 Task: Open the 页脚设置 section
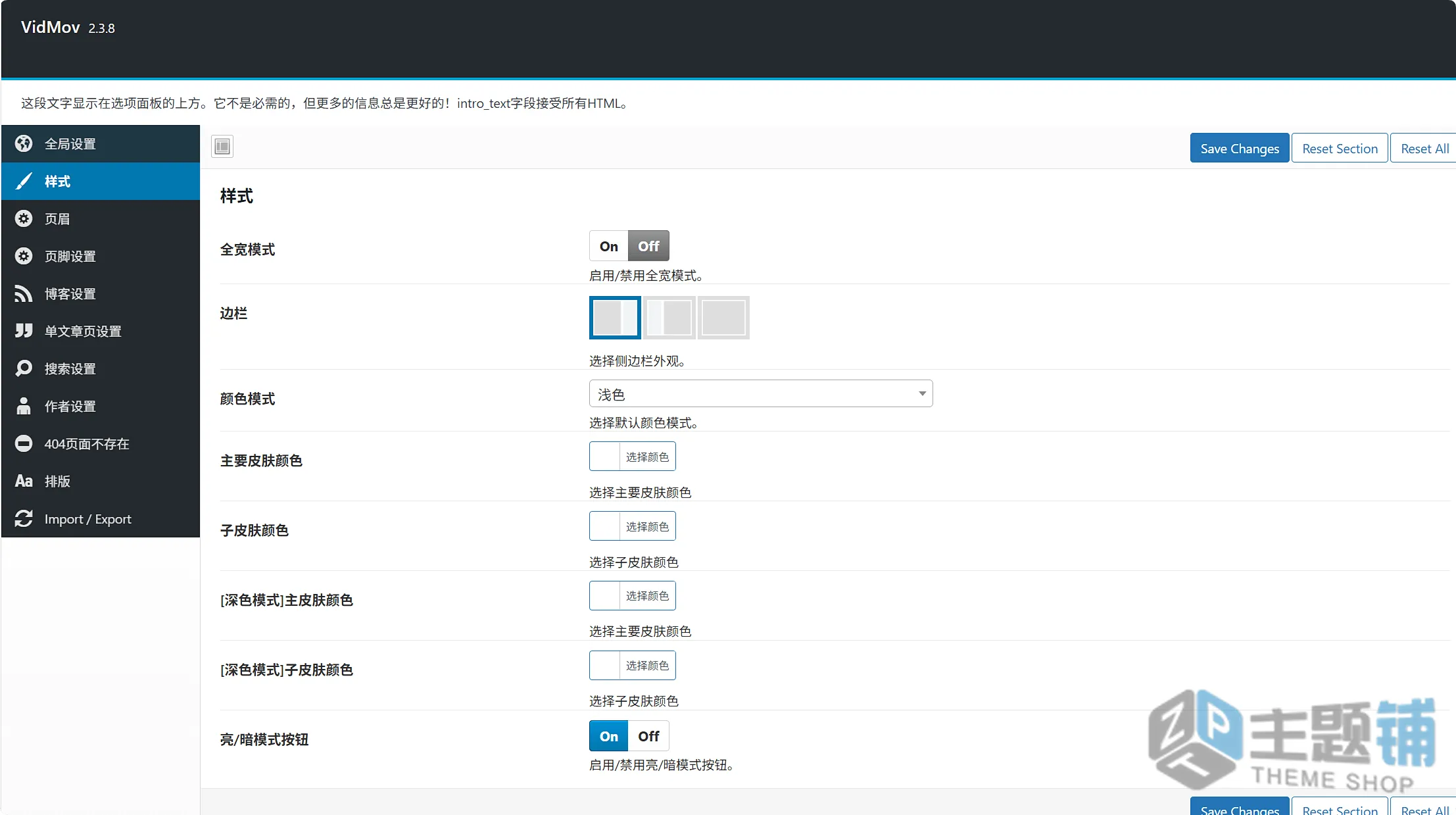point(101,256)
